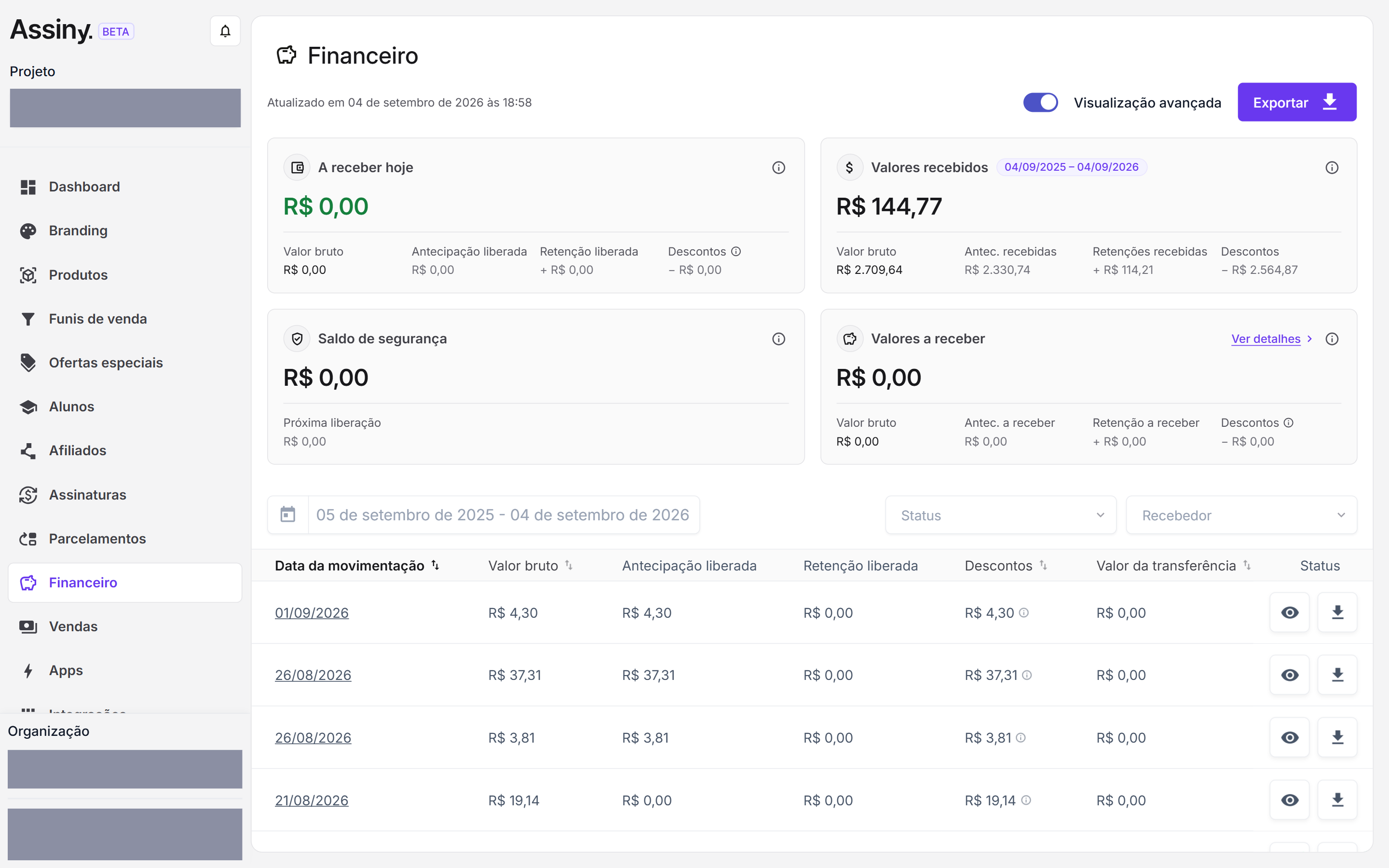Toggle Visualização avançada switch
The height and width of the screenshot is (868, 1389).
[1040, 102]
